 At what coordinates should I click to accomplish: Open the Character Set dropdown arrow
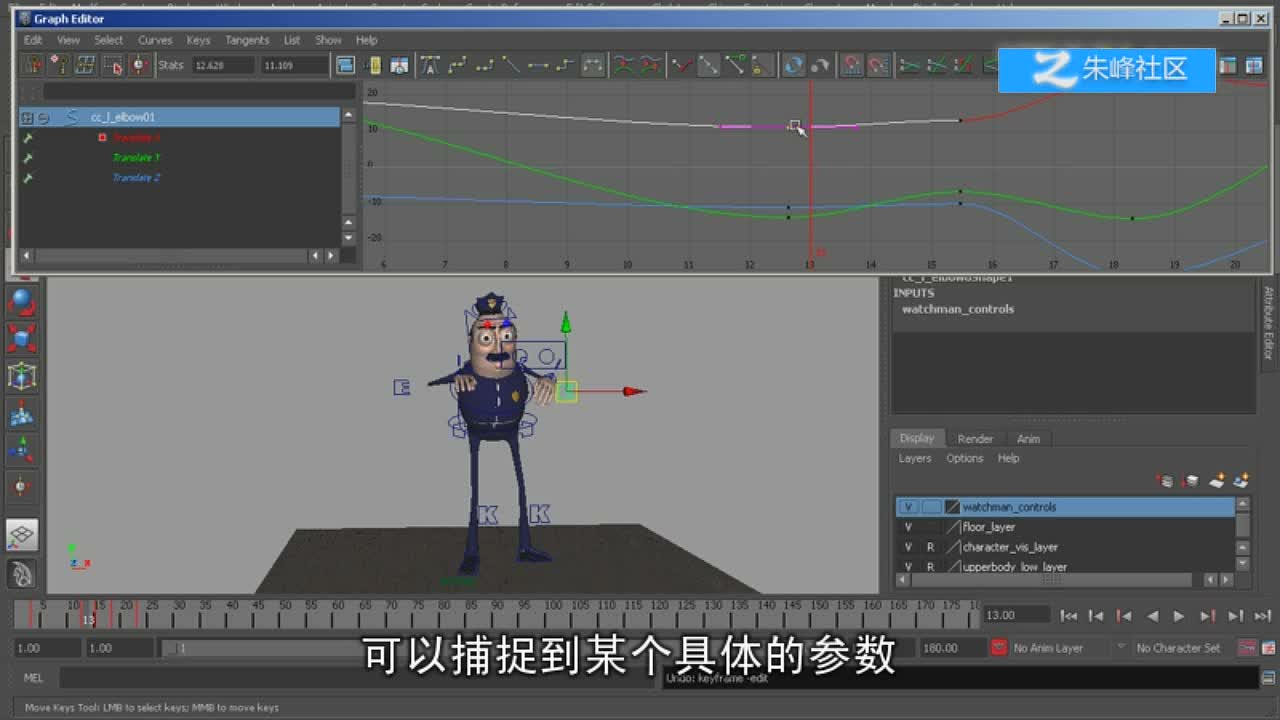click(1121, 648)
